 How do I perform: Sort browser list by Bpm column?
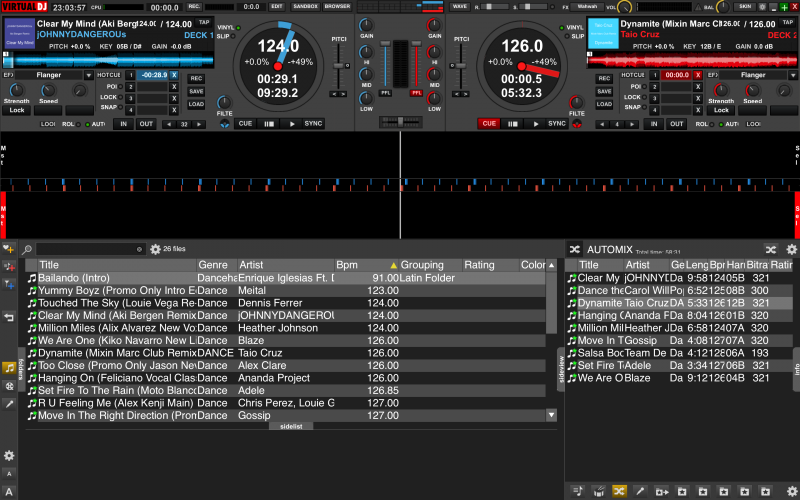click(366, 265)
